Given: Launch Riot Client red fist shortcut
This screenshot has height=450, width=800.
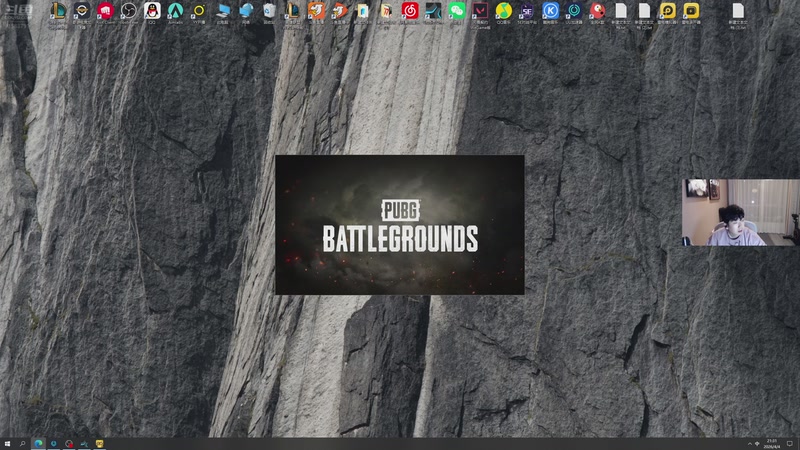Looking at the screenshot, I should pos(105,11).
